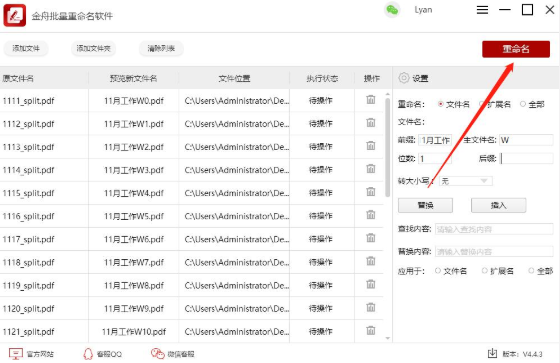Click file path cell of 1117_split.pdf row
Image resolution: width=560 pixels, height=363 pixels.
(236, 239)
